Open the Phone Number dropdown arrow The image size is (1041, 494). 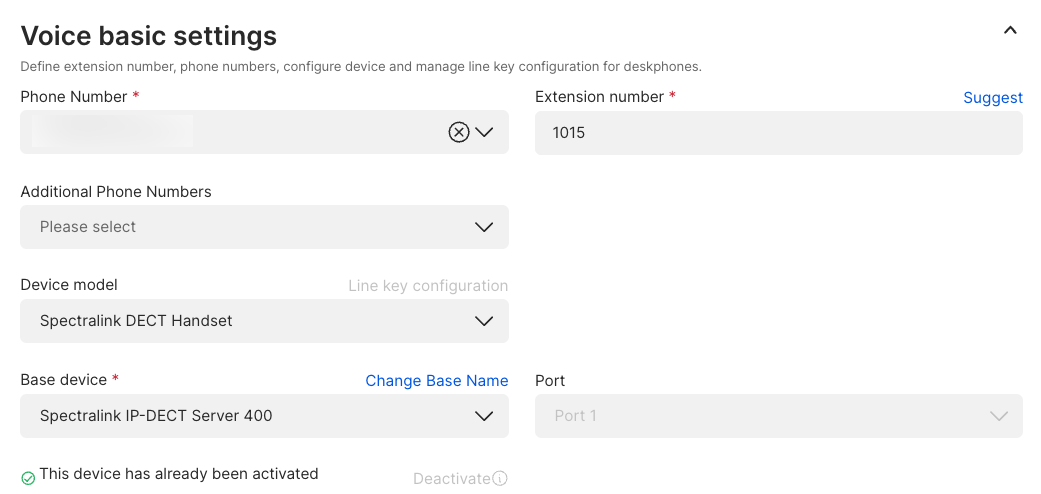(485, 132)
